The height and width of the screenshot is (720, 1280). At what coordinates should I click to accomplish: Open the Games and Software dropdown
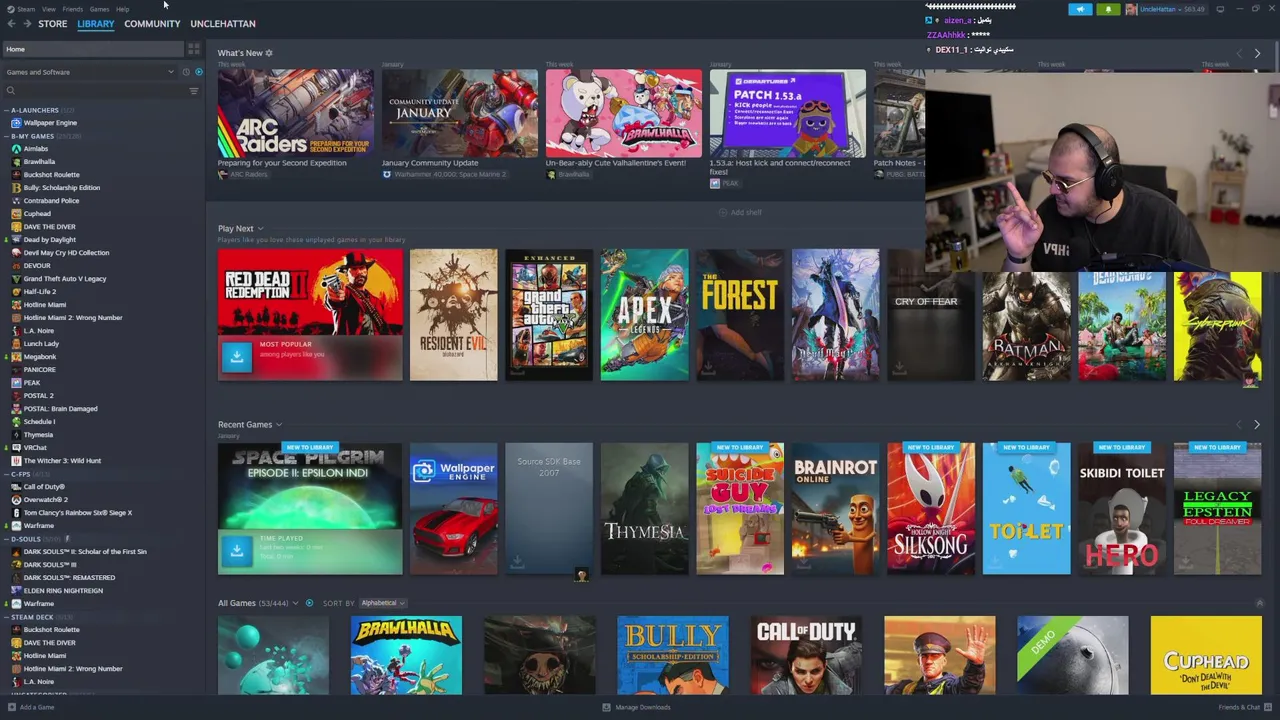(88, 72)
